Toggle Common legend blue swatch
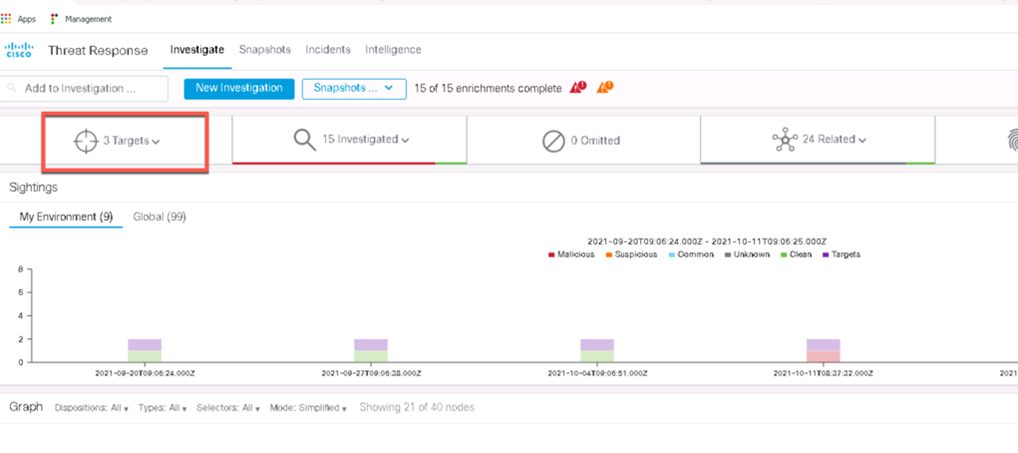This screenshot has height=453, width=1018. (671, 254)
